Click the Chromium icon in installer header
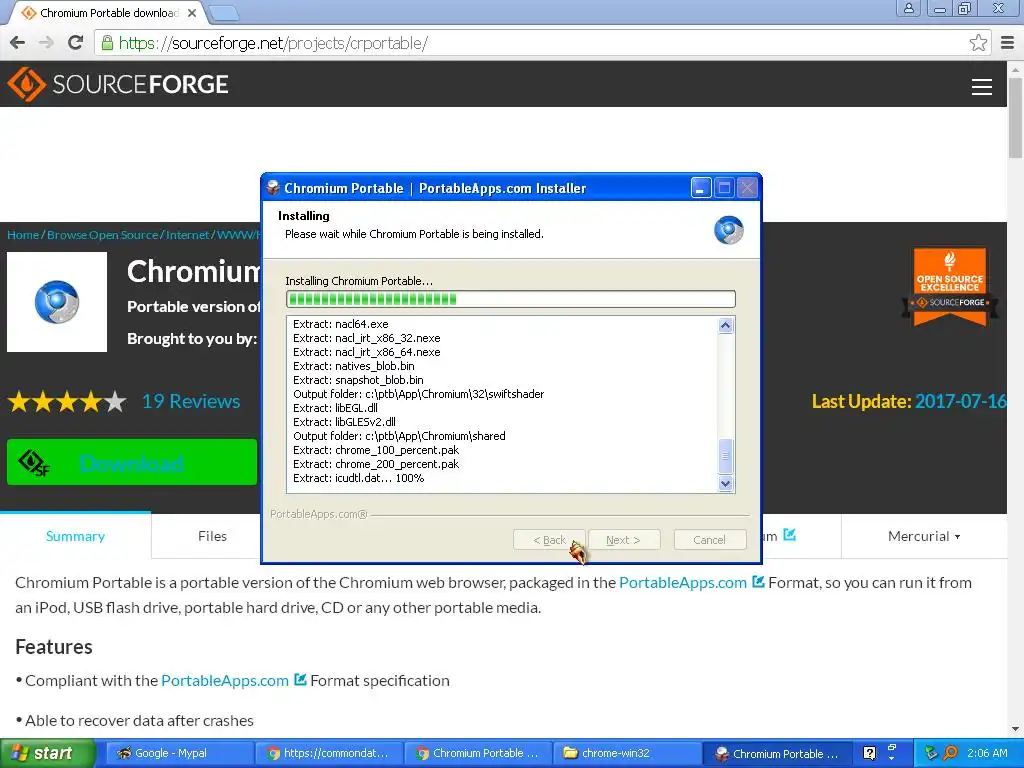 click(728, 230)
